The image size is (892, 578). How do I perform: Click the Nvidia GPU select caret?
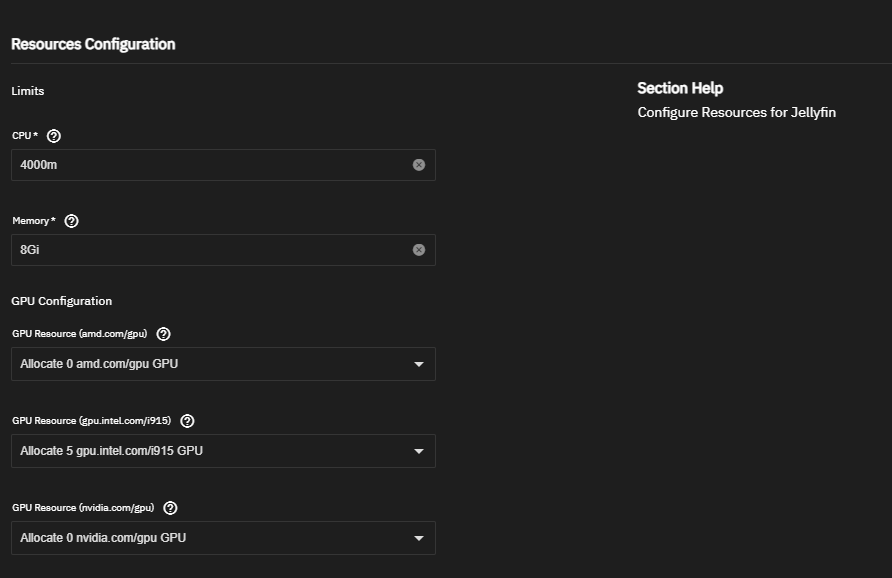coord(419,539)
